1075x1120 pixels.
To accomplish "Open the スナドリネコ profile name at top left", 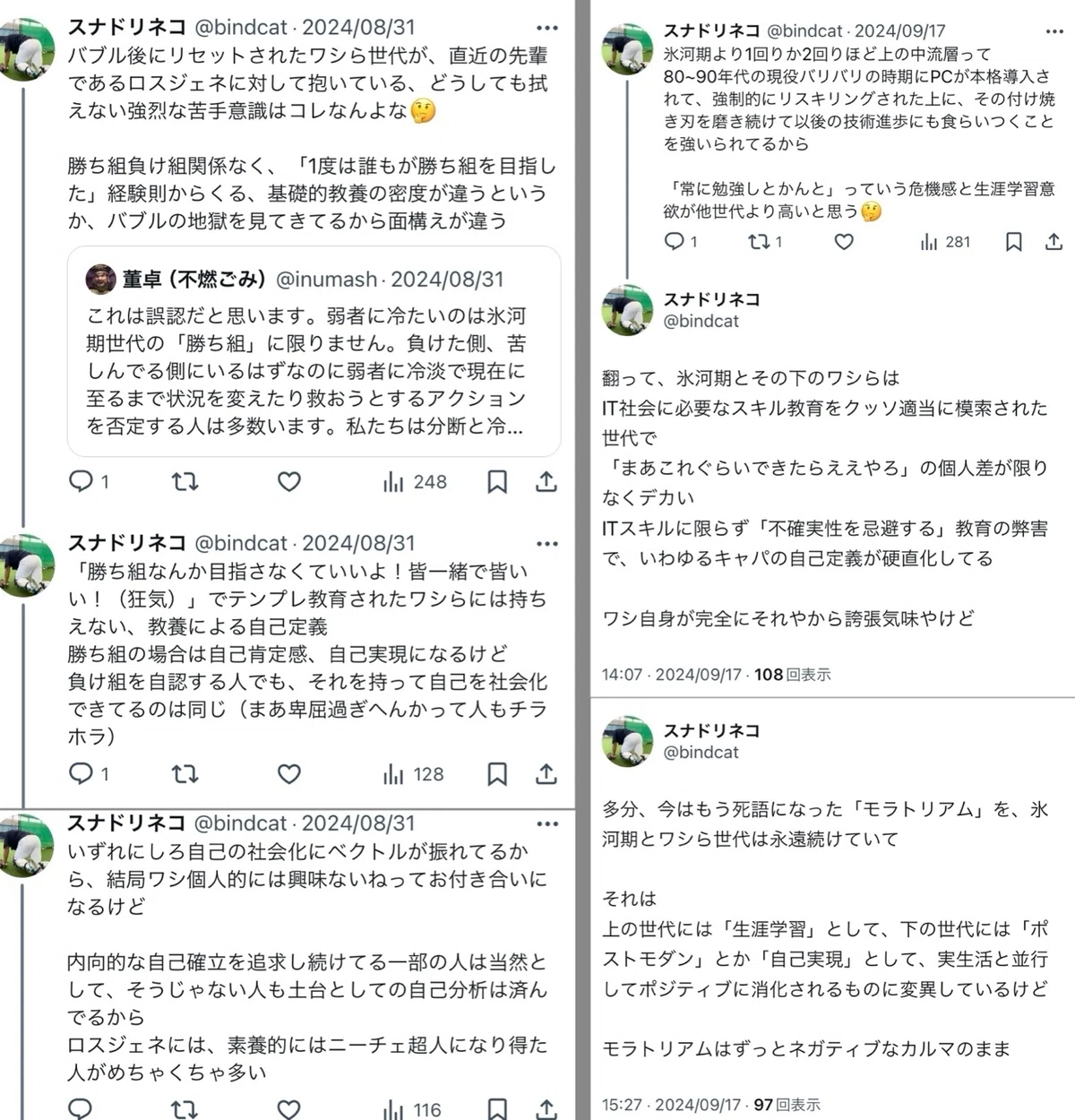I will (127, 28).
